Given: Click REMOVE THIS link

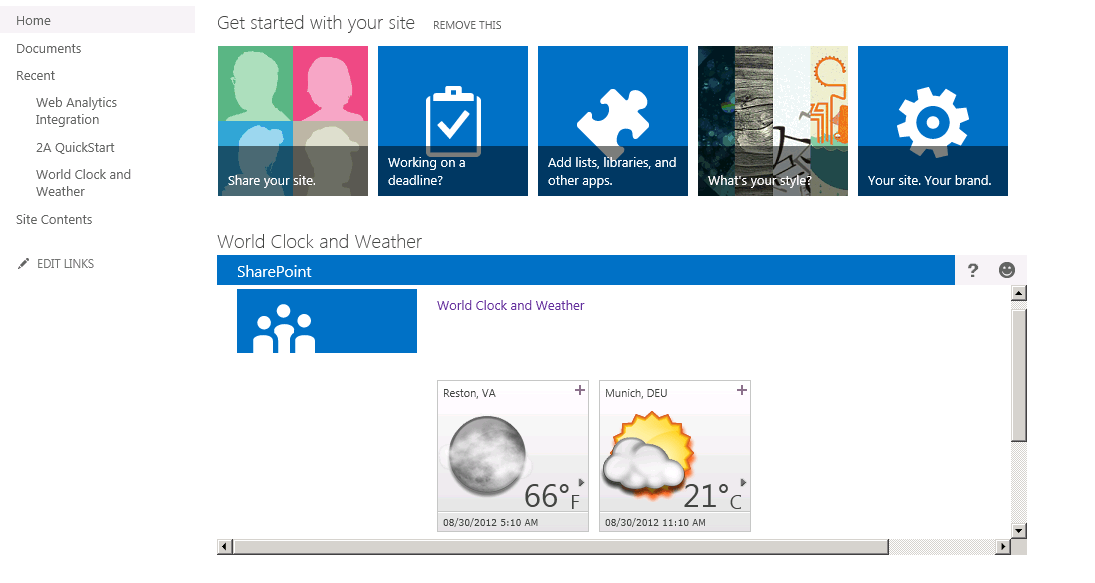Looking at the screenshot, I should click(467, 25).
